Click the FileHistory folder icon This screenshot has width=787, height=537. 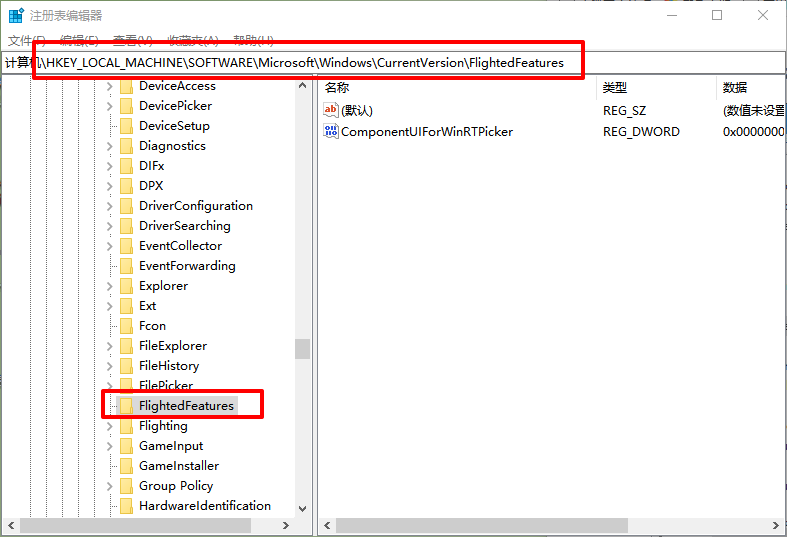tap(126, 366)
